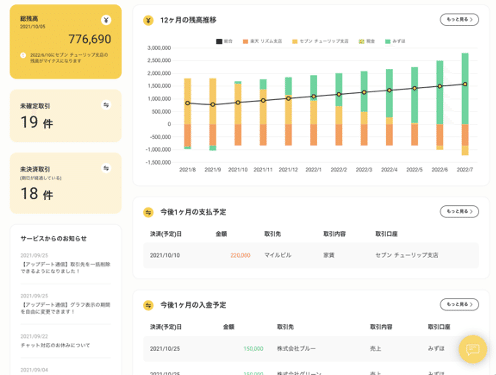Click the 株式会社ブルー payer cell
Image resolution: width=496 pixels, height=375 pixels.
(296, 349)
